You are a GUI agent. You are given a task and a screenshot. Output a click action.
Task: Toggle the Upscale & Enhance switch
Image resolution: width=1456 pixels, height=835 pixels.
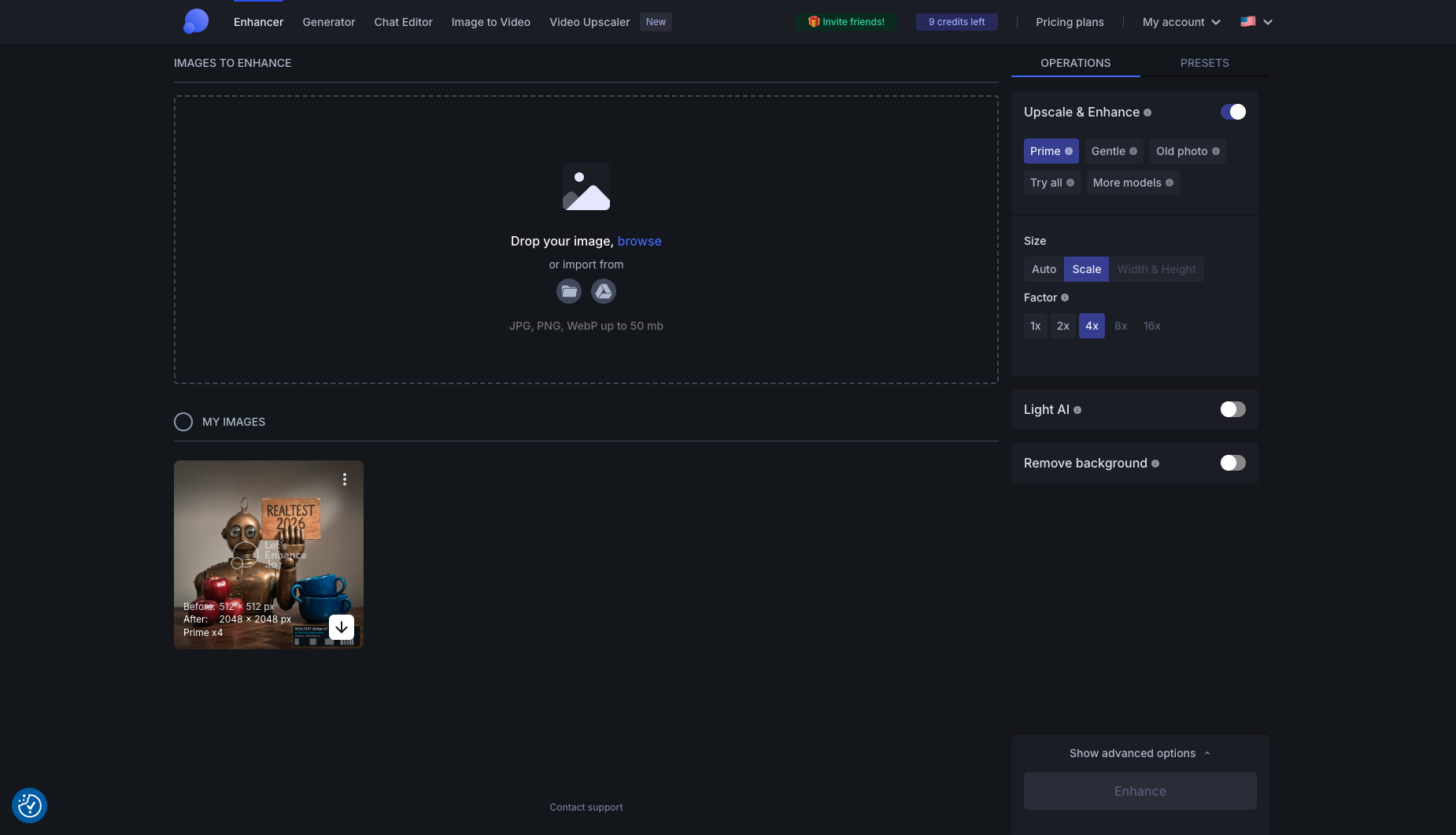pos(1233,112)
